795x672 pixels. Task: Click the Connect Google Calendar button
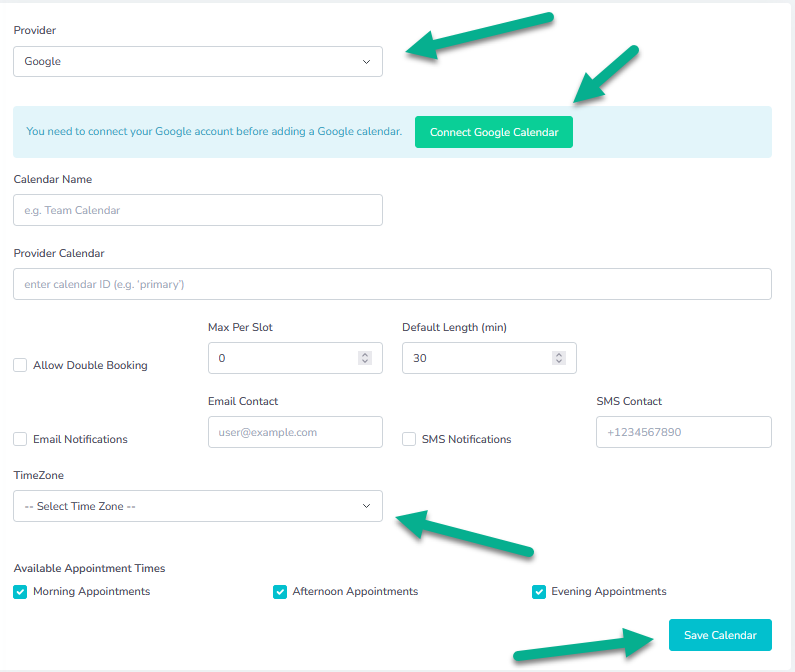point(493,132)
